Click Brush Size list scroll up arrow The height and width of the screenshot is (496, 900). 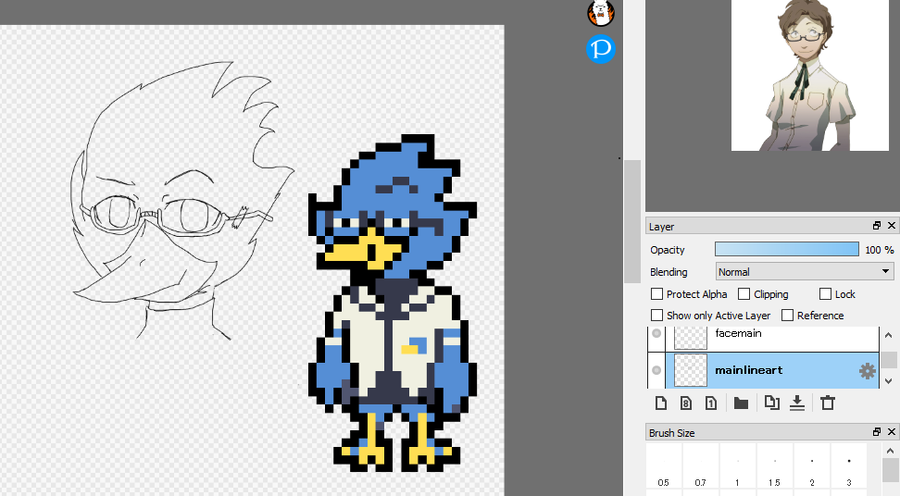(x=890, y=451)
